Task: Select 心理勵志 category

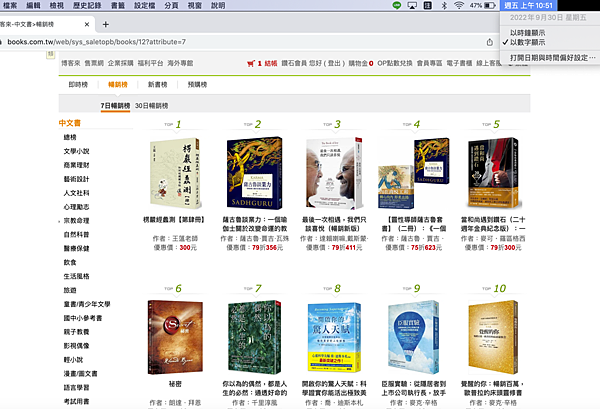Action: (x=77, y=207)
